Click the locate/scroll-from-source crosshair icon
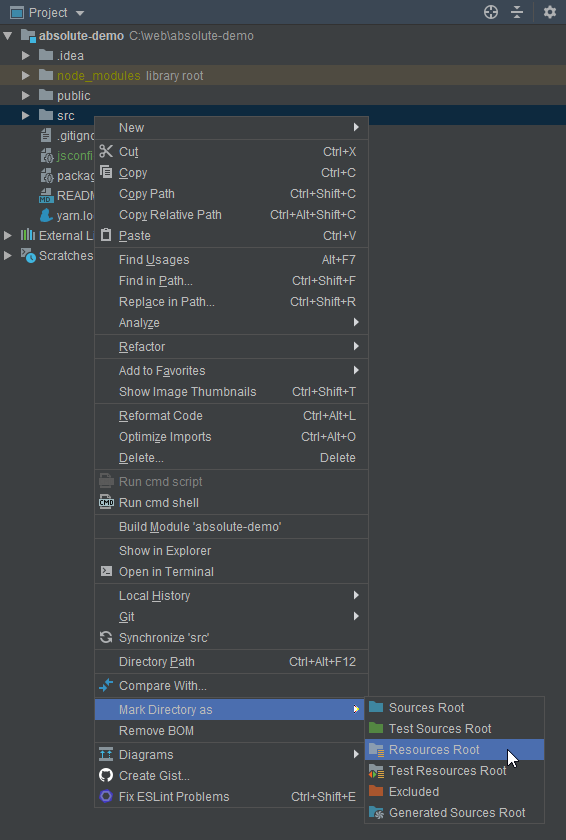This screenshot has width=566, height=840. tap(490, 12)
